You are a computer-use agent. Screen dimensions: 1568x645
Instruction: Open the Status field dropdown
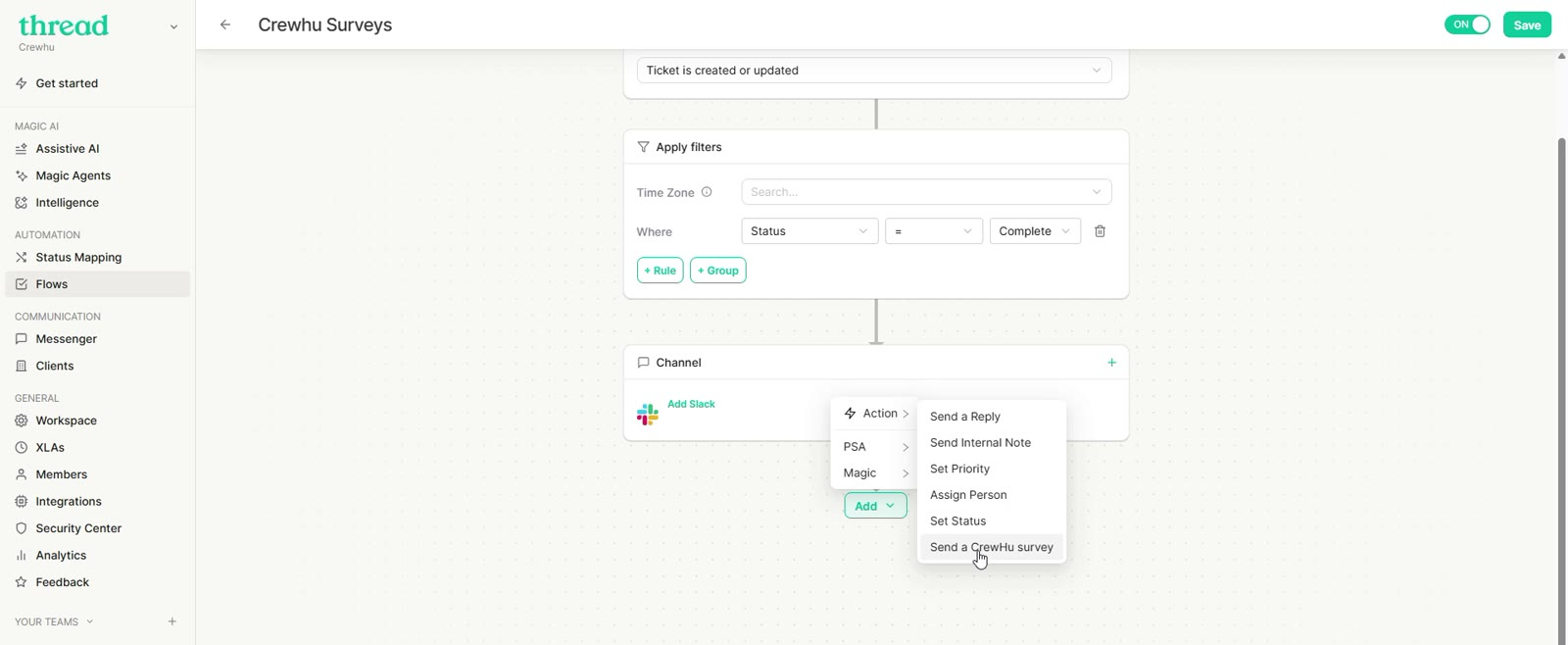(x=809, y=231)
